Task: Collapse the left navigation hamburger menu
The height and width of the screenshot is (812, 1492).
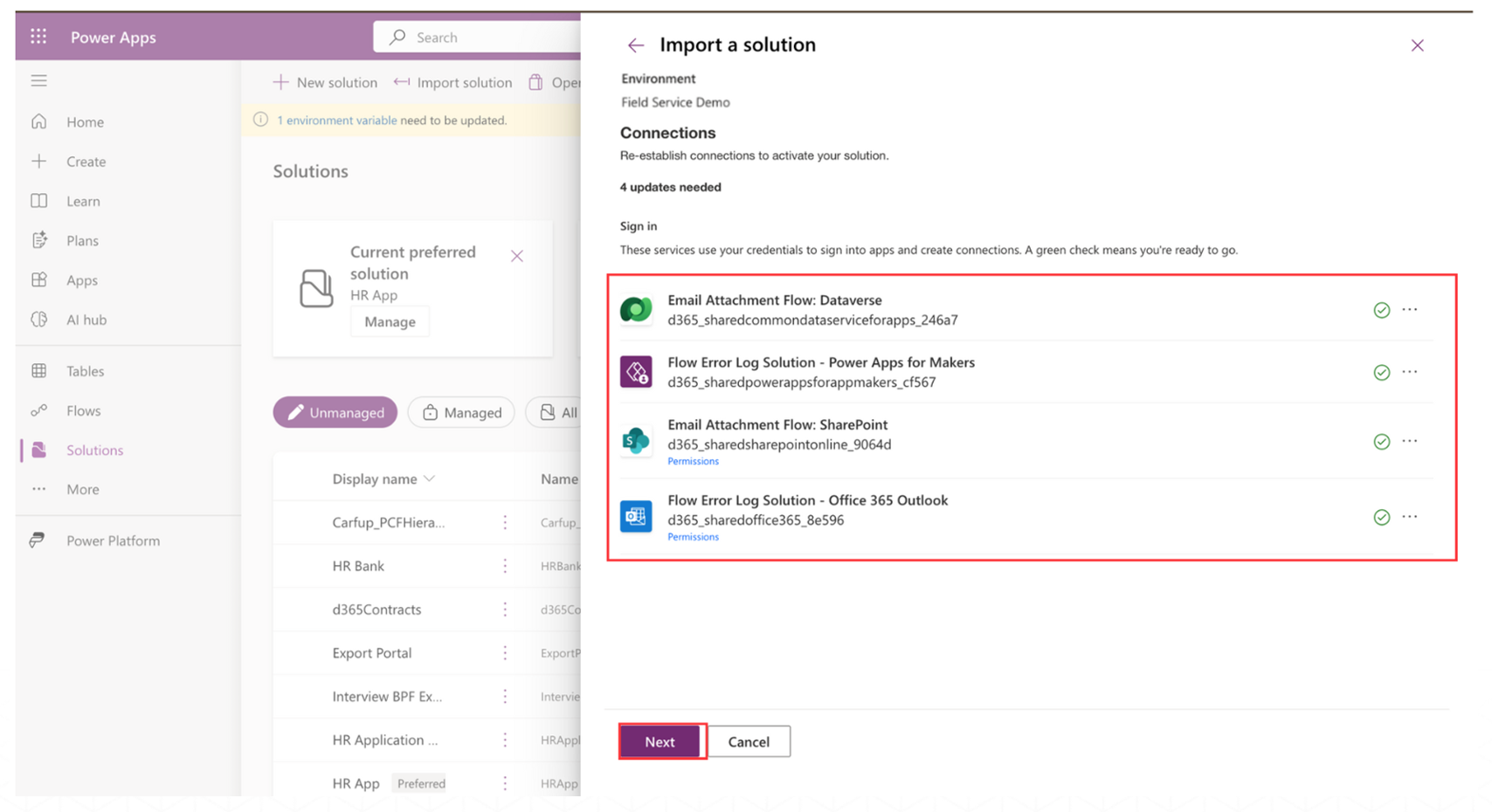Action: [x=38, y=81]
